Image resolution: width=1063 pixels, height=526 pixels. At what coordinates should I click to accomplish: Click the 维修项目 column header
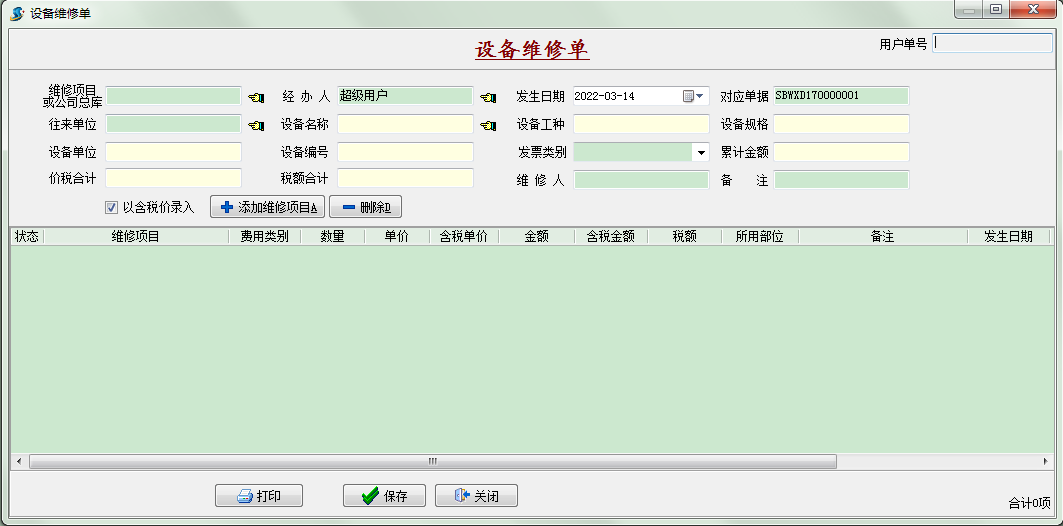tap(135, 237)
